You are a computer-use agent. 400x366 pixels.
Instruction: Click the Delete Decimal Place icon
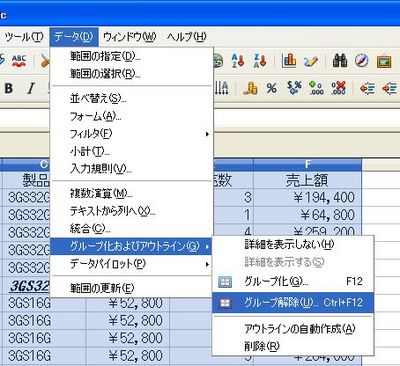click(338, 88)
